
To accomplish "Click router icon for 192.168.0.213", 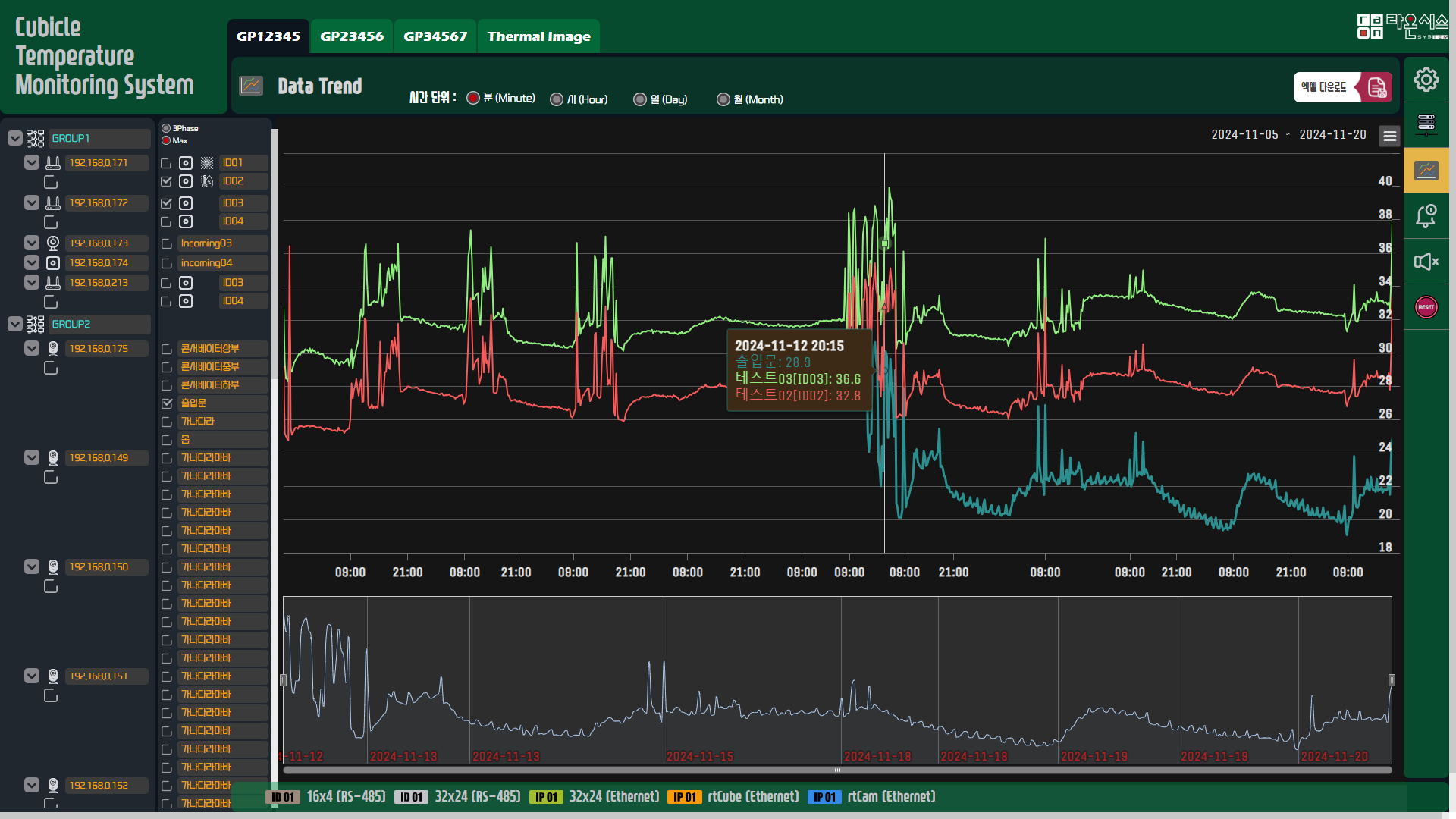I will pyautogui.click(x=53, y=282).
